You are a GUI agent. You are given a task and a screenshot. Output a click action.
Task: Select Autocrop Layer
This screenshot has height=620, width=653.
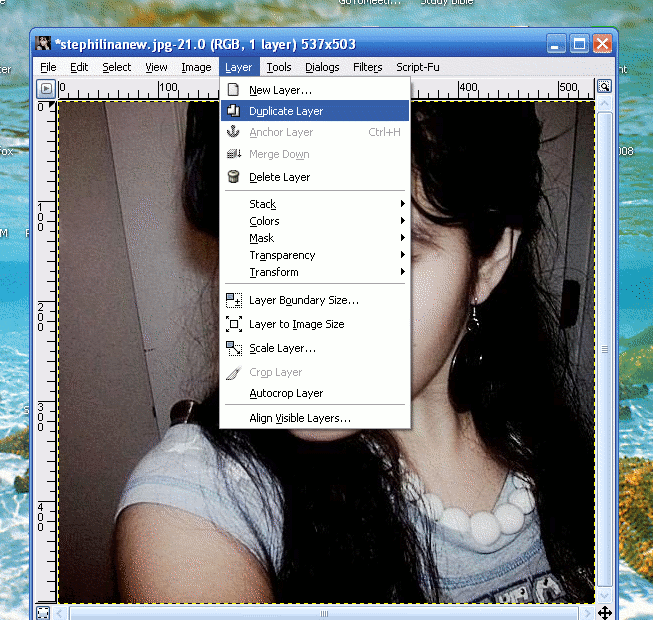(315, 393)
